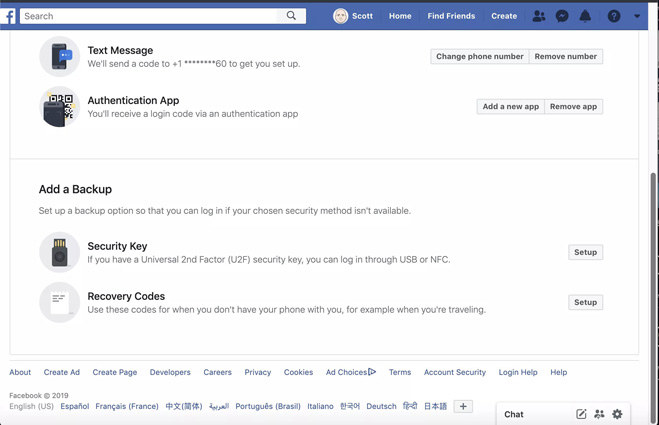The image size is (659, 425).
Task: Open the Account Security footer link
Action: pos(455,372)
